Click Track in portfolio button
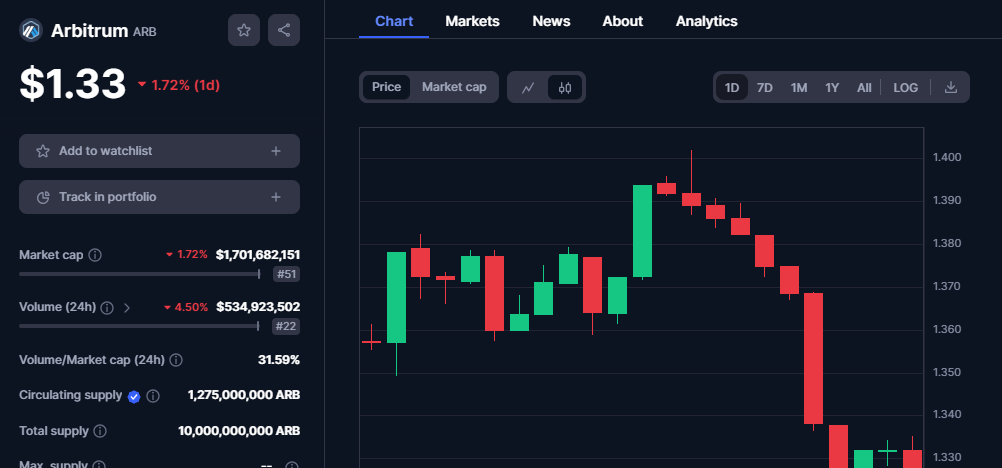1002x468 pixels. click(x=159, y=197)
